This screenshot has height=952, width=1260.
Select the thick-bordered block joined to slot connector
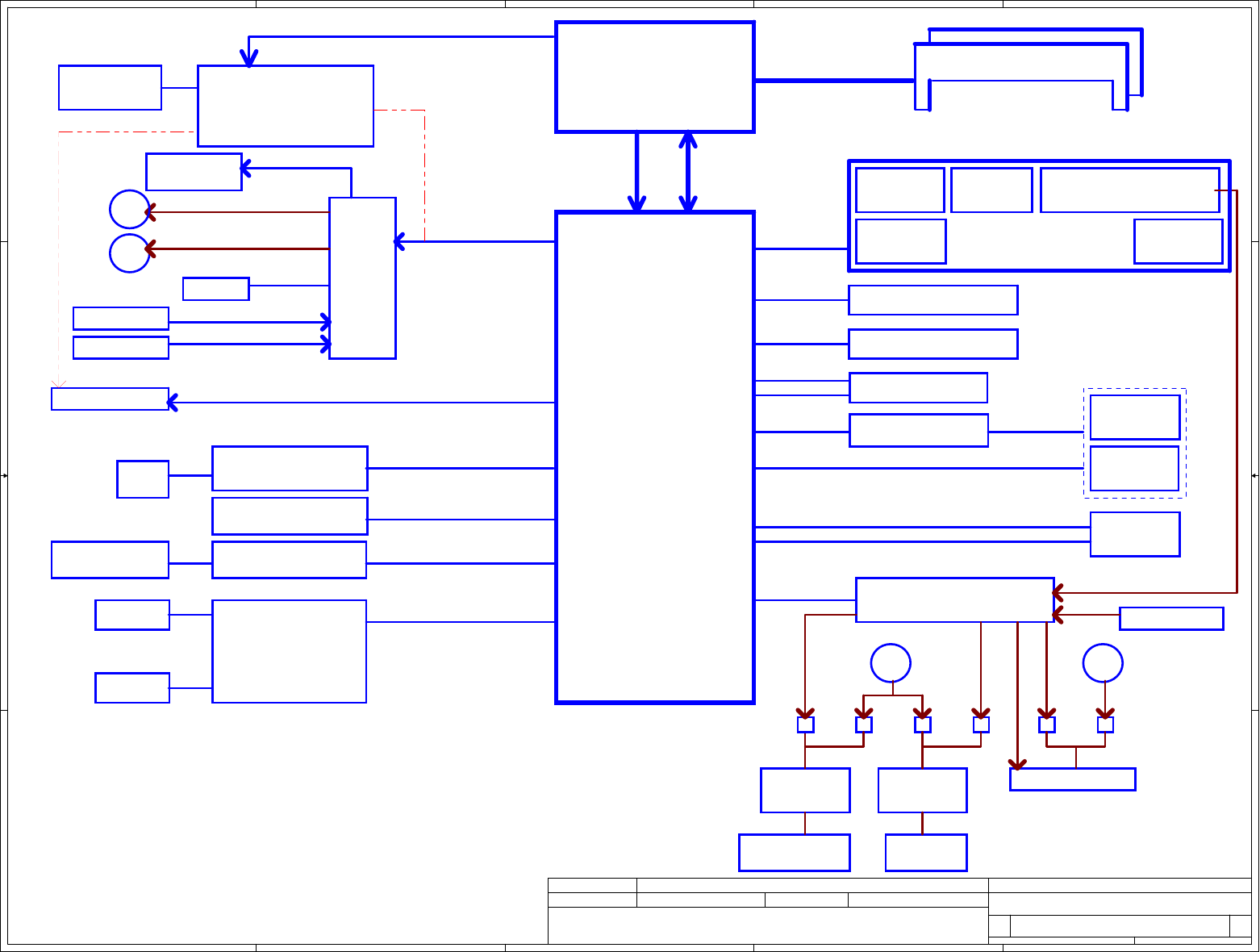[x=655, y=77]
